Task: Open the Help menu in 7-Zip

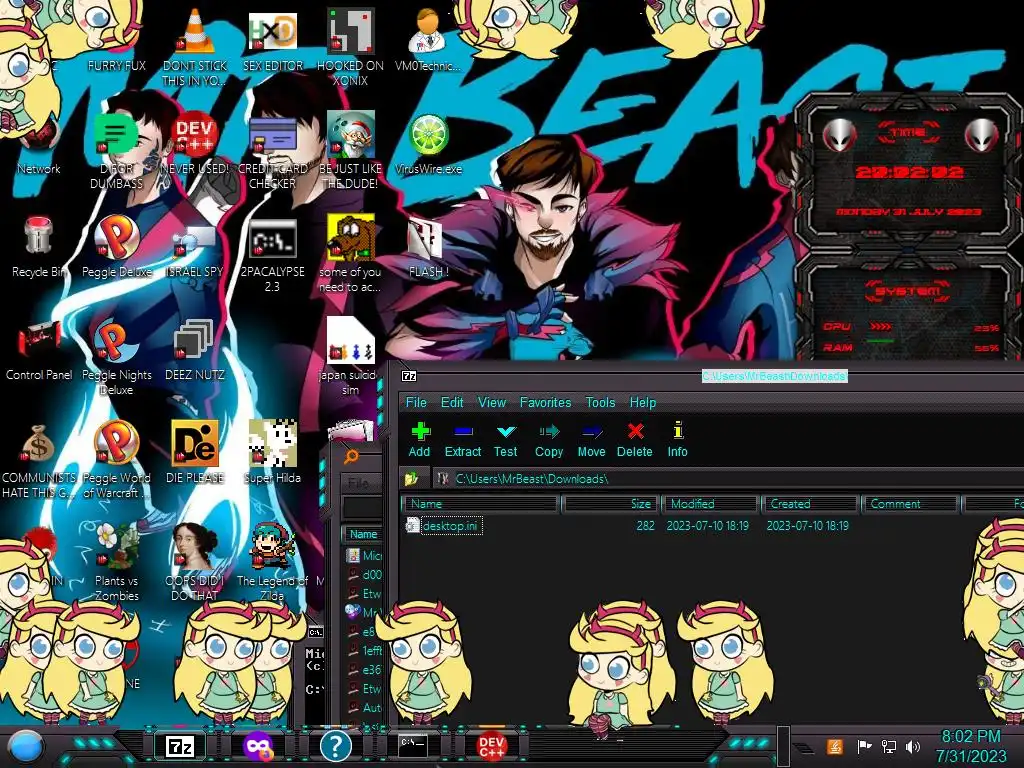Action: pyautogui.click(x=643, y=402)
